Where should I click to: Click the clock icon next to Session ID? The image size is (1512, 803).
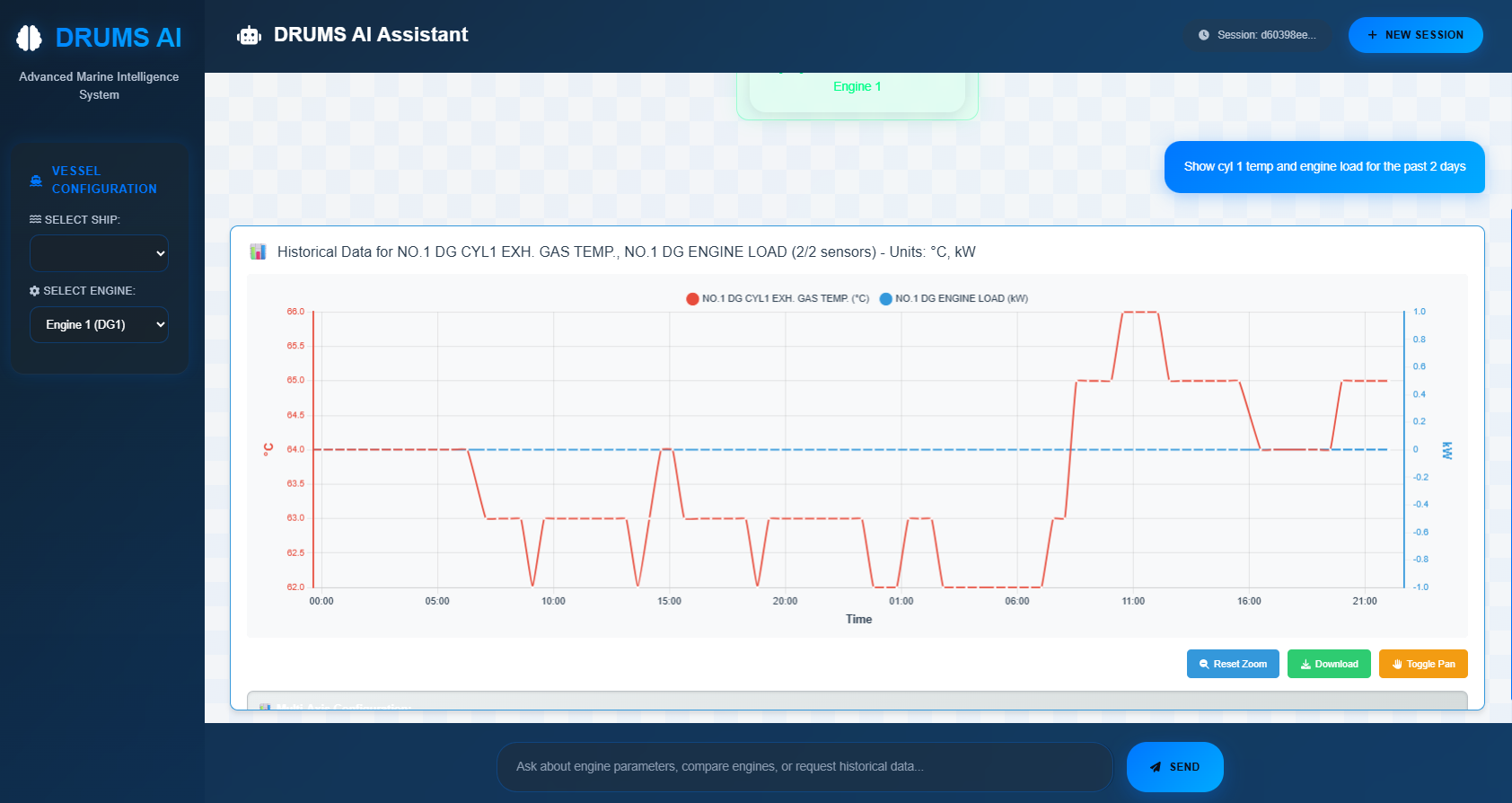pyautogui.click(x=1204, y=35)
